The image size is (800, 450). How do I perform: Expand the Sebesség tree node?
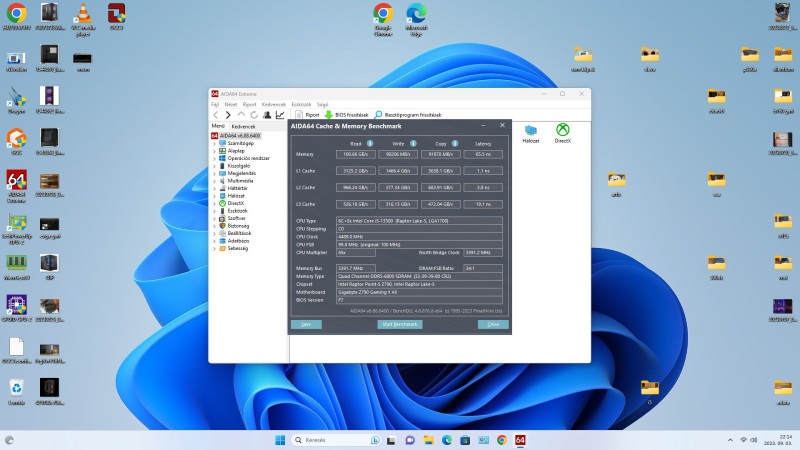[x=214, y=248]
